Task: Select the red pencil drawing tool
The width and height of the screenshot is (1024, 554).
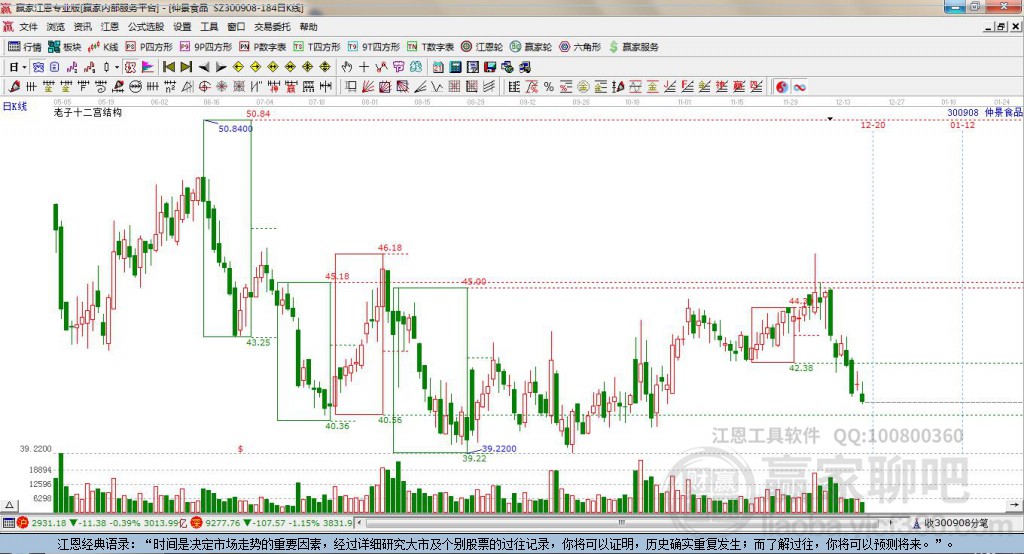Action: tap(14, 87)
